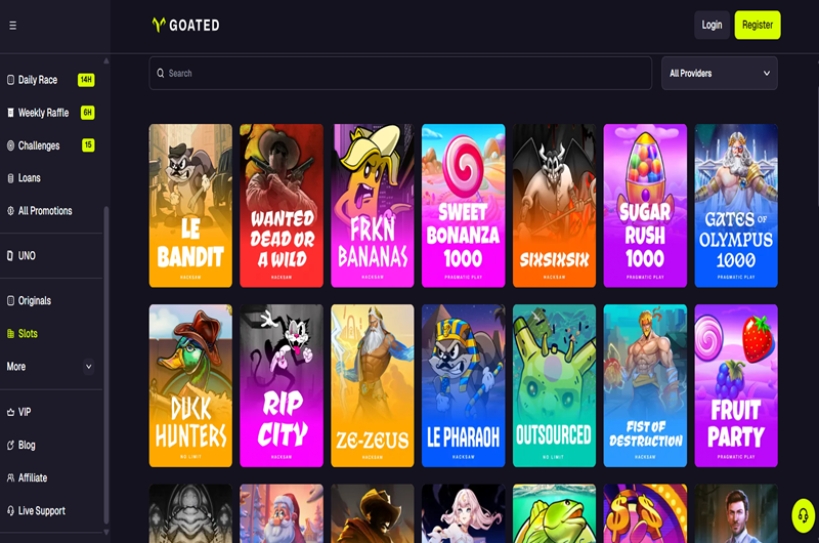Click the Goated logo
This screenshot has height=543, width=819.
click(x=186, y=25)
